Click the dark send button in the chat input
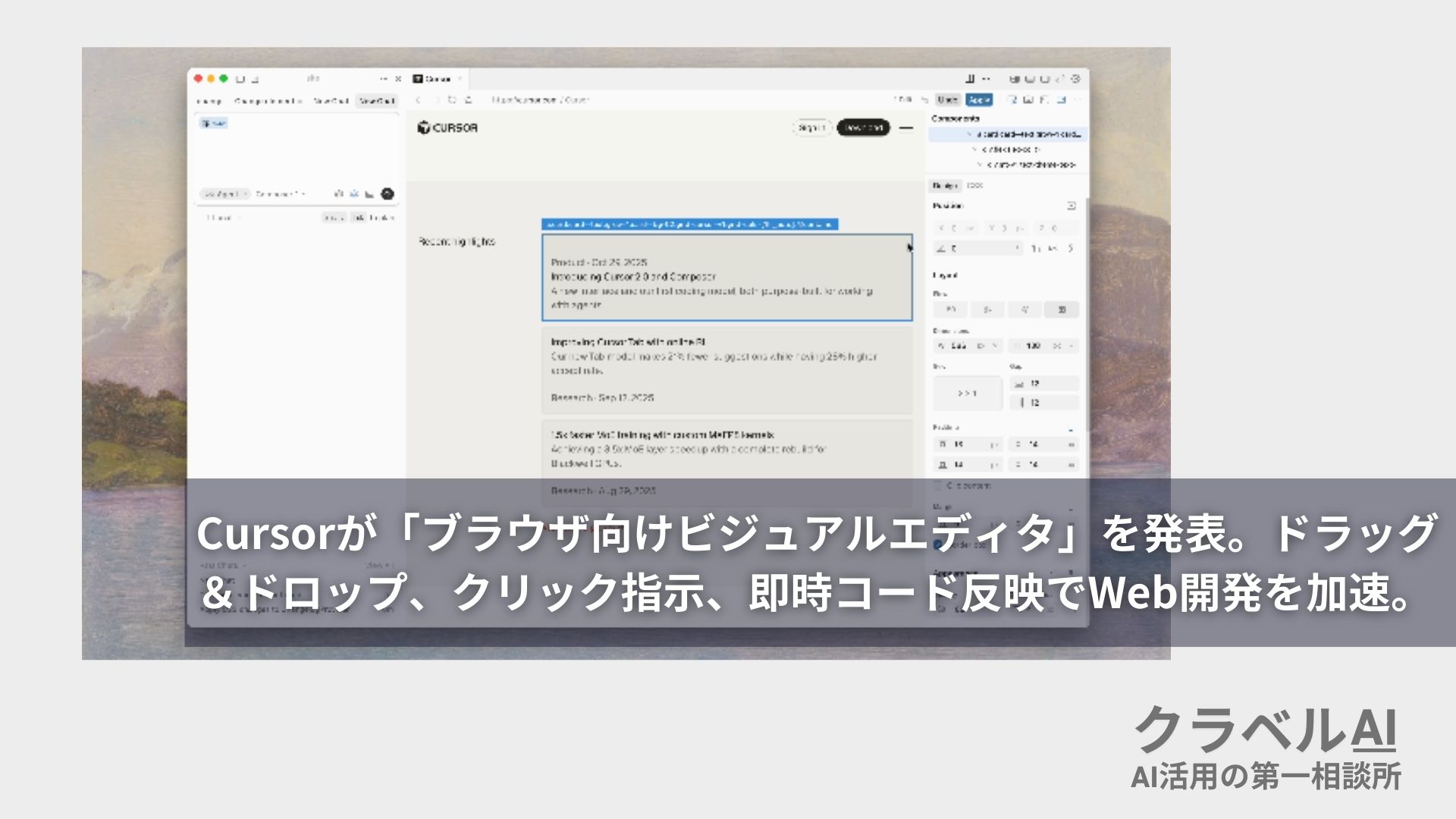 388,193
